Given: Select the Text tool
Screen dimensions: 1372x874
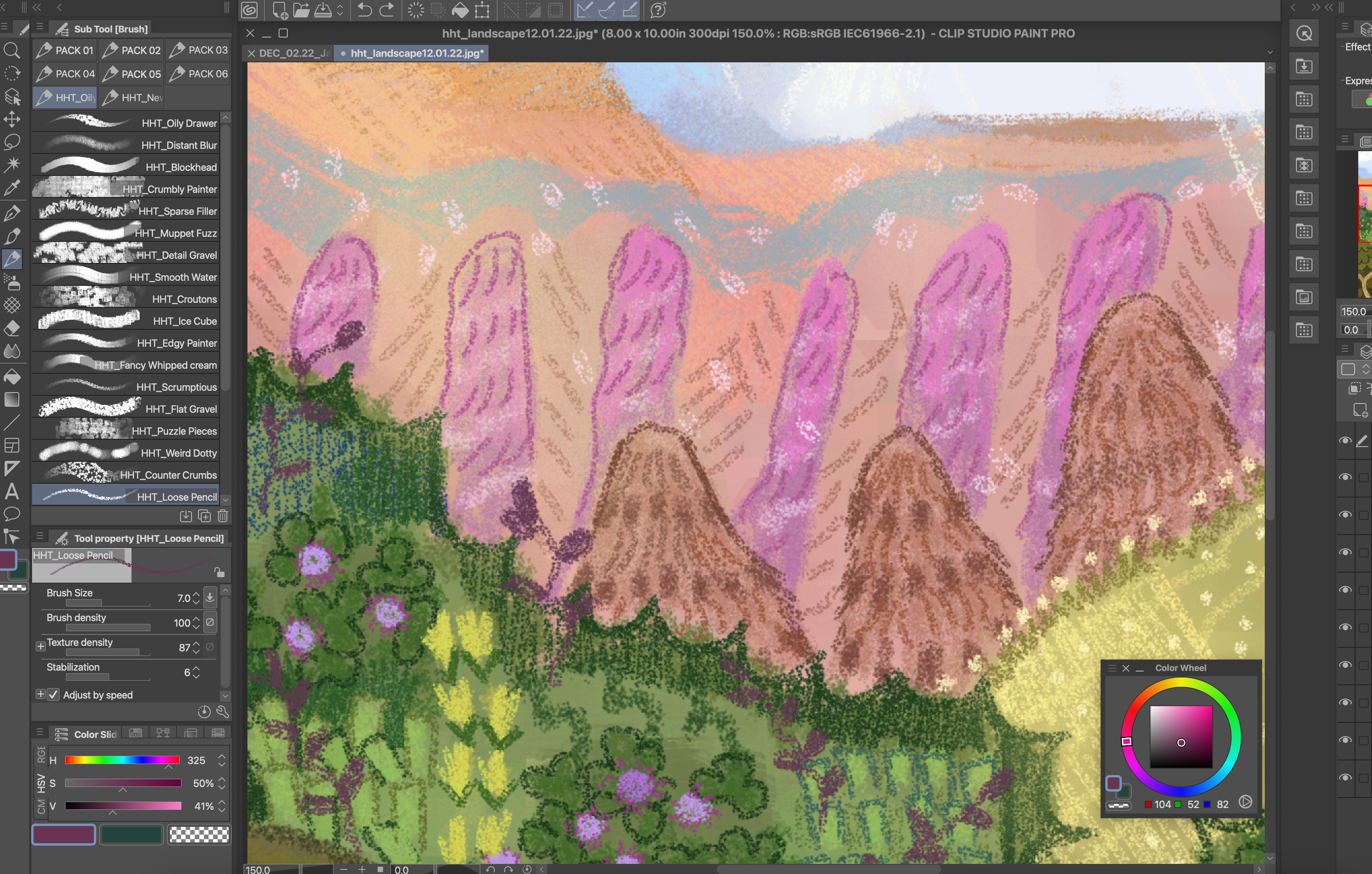Looking at the screenshot, I should point(12,492).
